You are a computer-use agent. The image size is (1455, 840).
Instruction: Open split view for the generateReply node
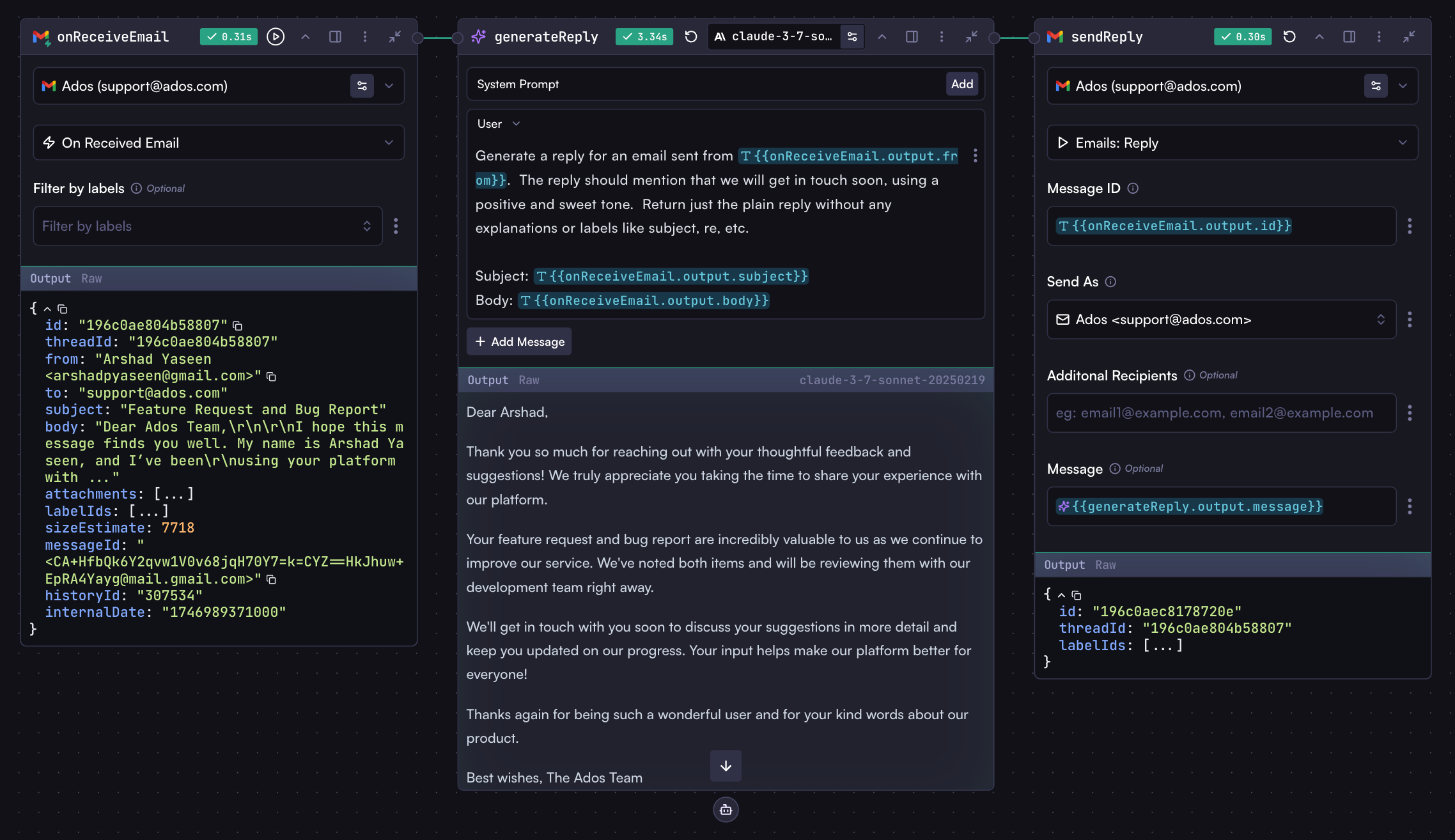tap(912, 36)
